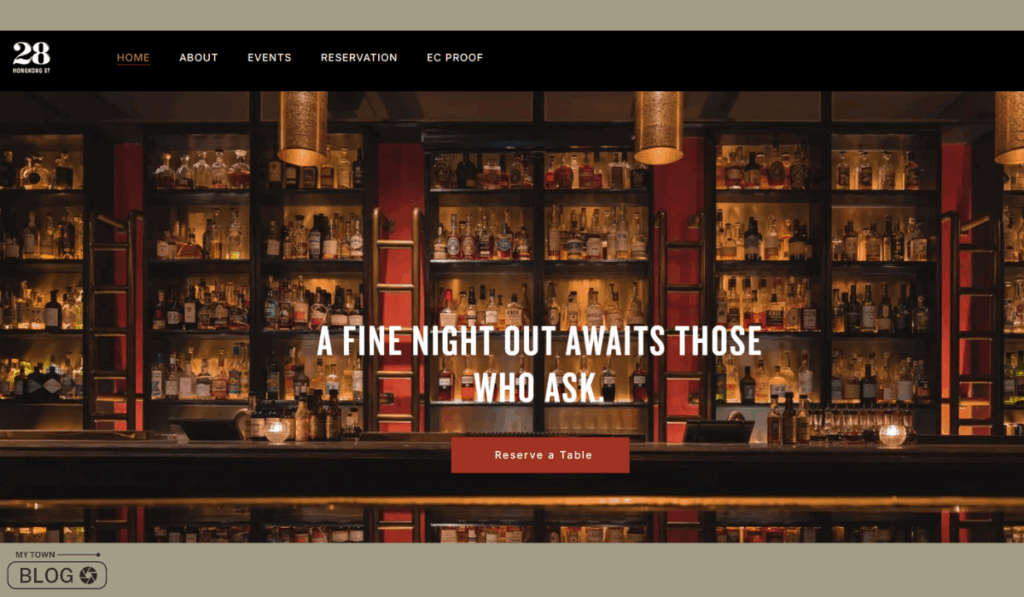Click the leftmost hanging brass lamp
1024x597 pixels.
[x=303, y=129]
